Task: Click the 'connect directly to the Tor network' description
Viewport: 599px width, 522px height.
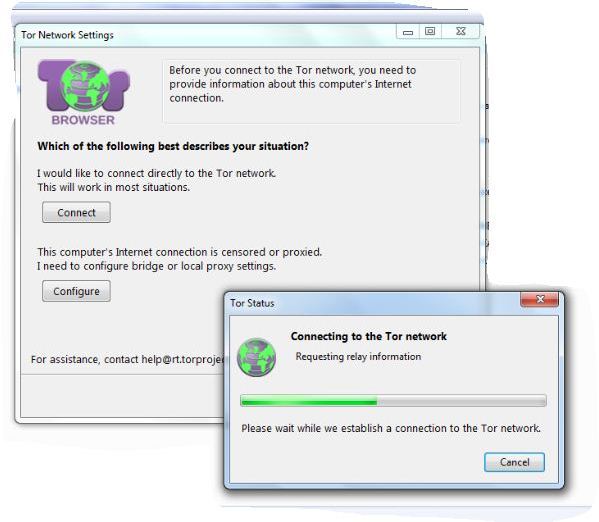Action: tap(156, 180)
